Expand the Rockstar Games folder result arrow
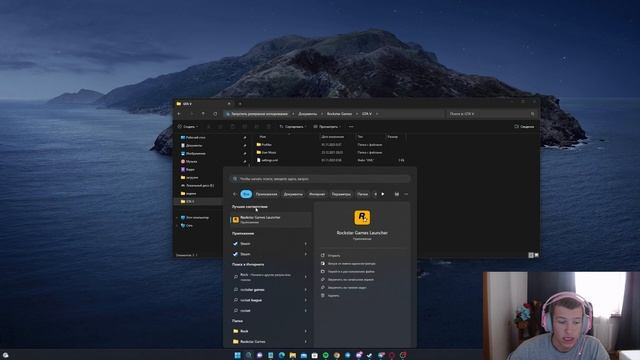This screenshot has height=360, width=640. [306, 342]
